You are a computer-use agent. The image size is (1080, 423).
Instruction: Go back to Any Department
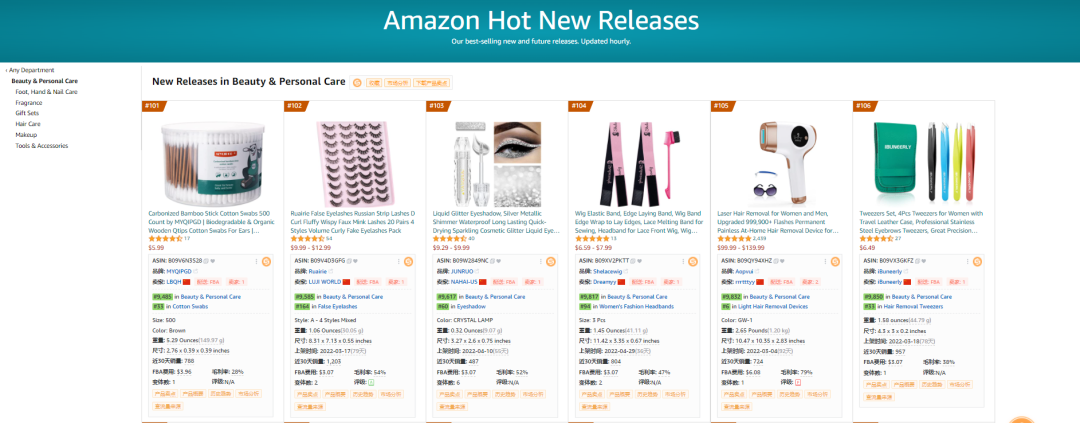click(x=30, y=70)
